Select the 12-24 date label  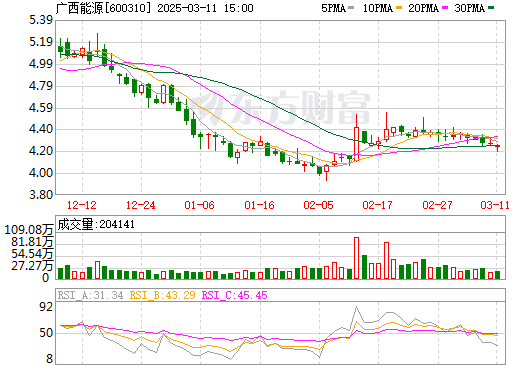(x=141, y=205)
